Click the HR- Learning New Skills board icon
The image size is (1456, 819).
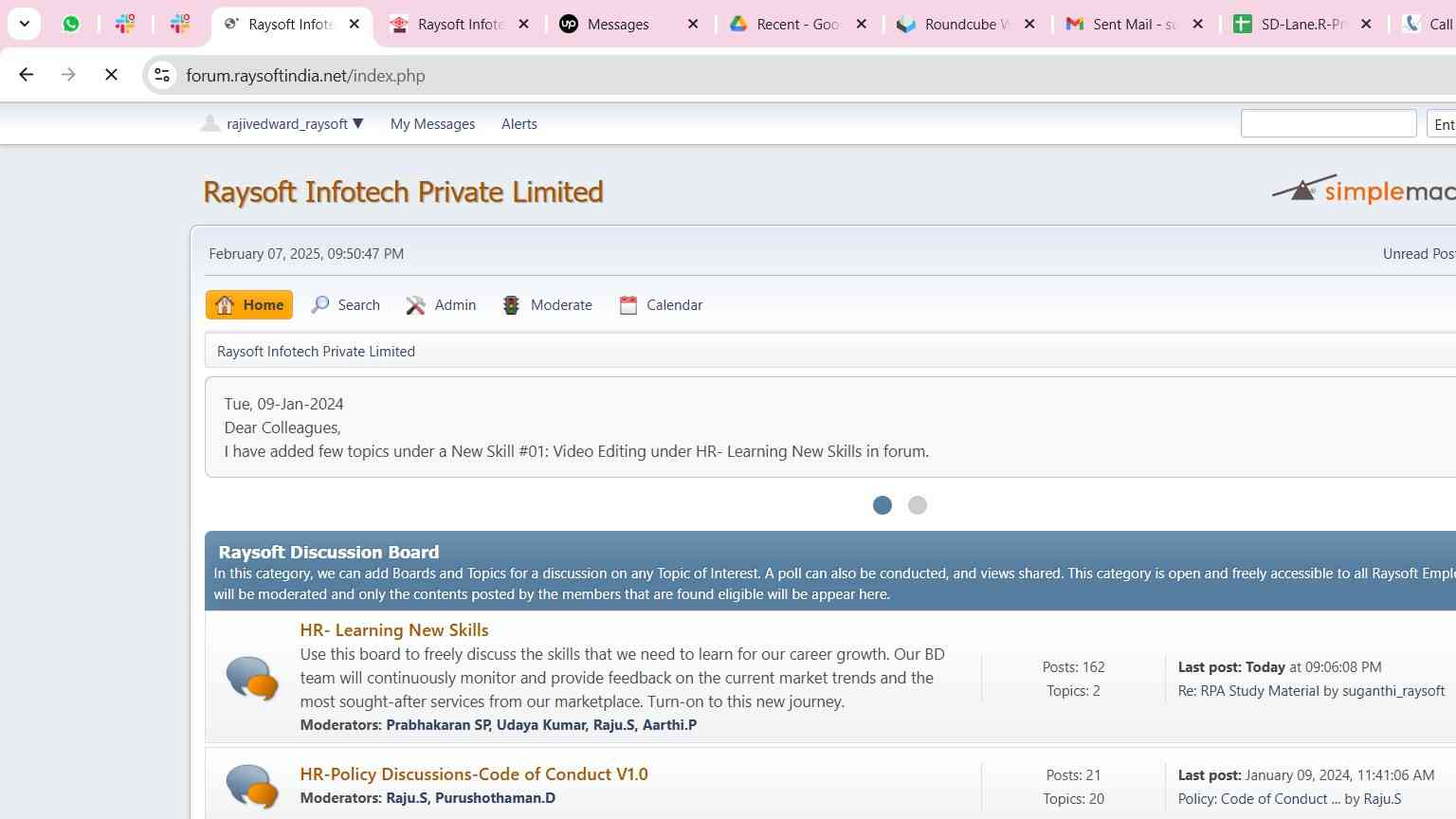(251, 678)
